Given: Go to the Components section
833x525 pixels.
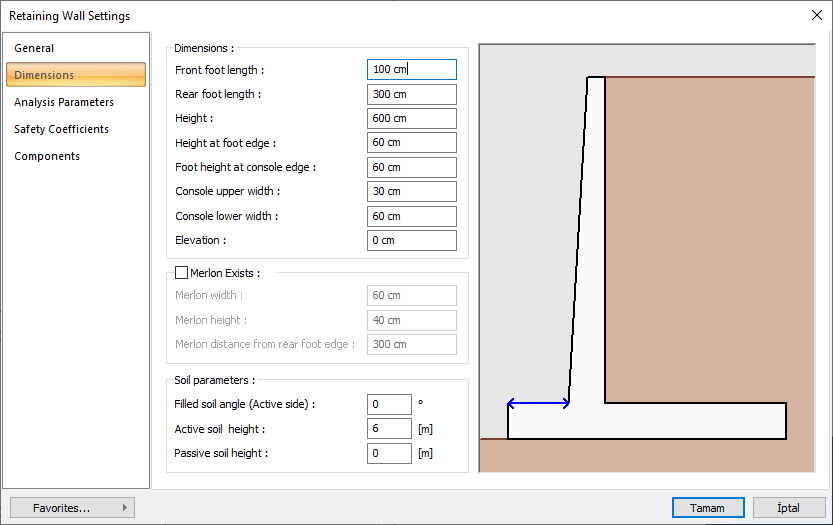Looking at the screenshot, I should [x=47, y=156].
